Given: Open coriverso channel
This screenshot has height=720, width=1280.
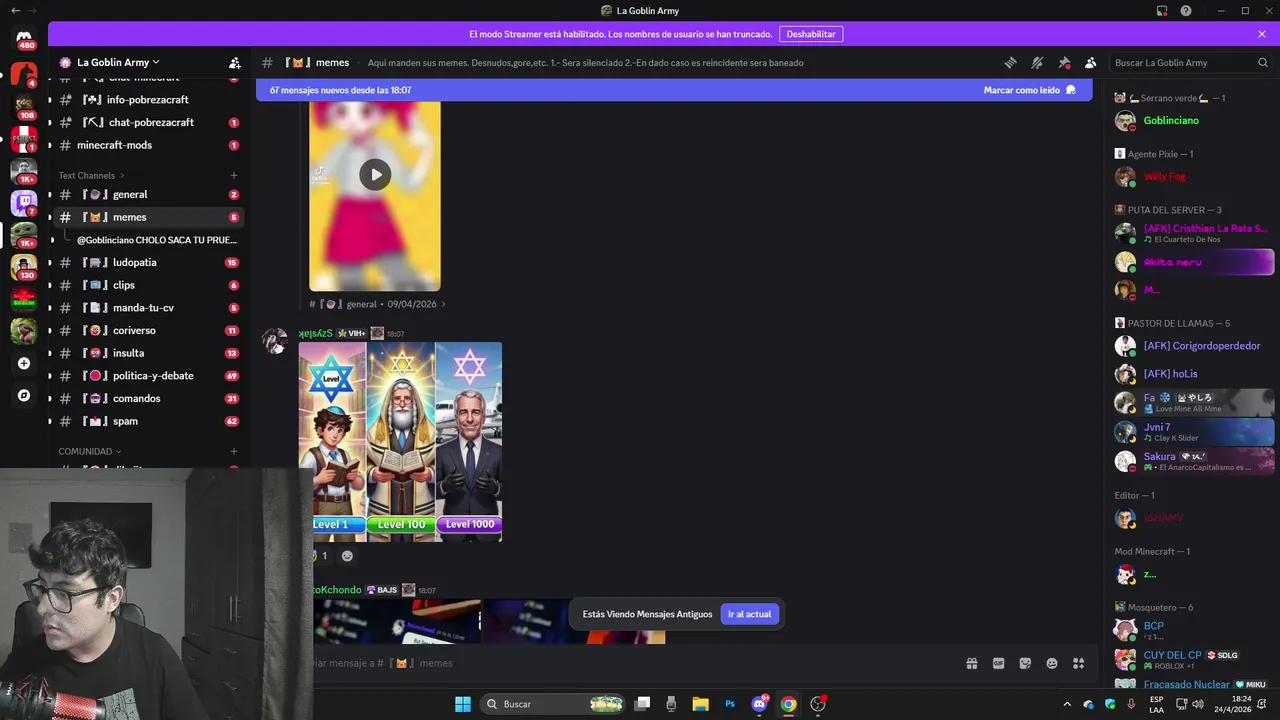Looking at the screenshot, I should (x=147, y=330).
